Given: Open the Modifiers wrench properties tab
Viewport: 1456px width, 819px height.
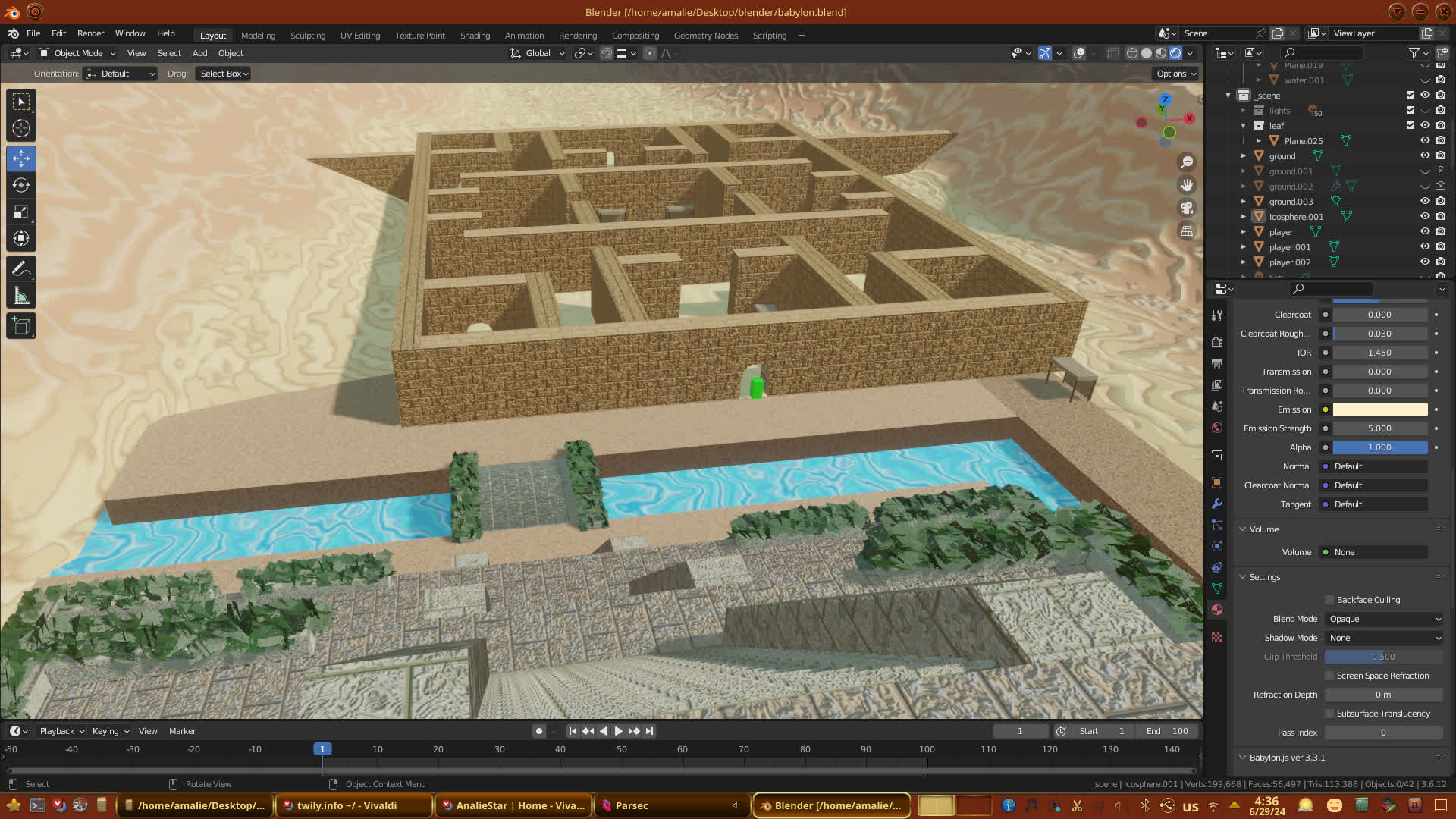Looking at the screenshot, I should 1217,504.
